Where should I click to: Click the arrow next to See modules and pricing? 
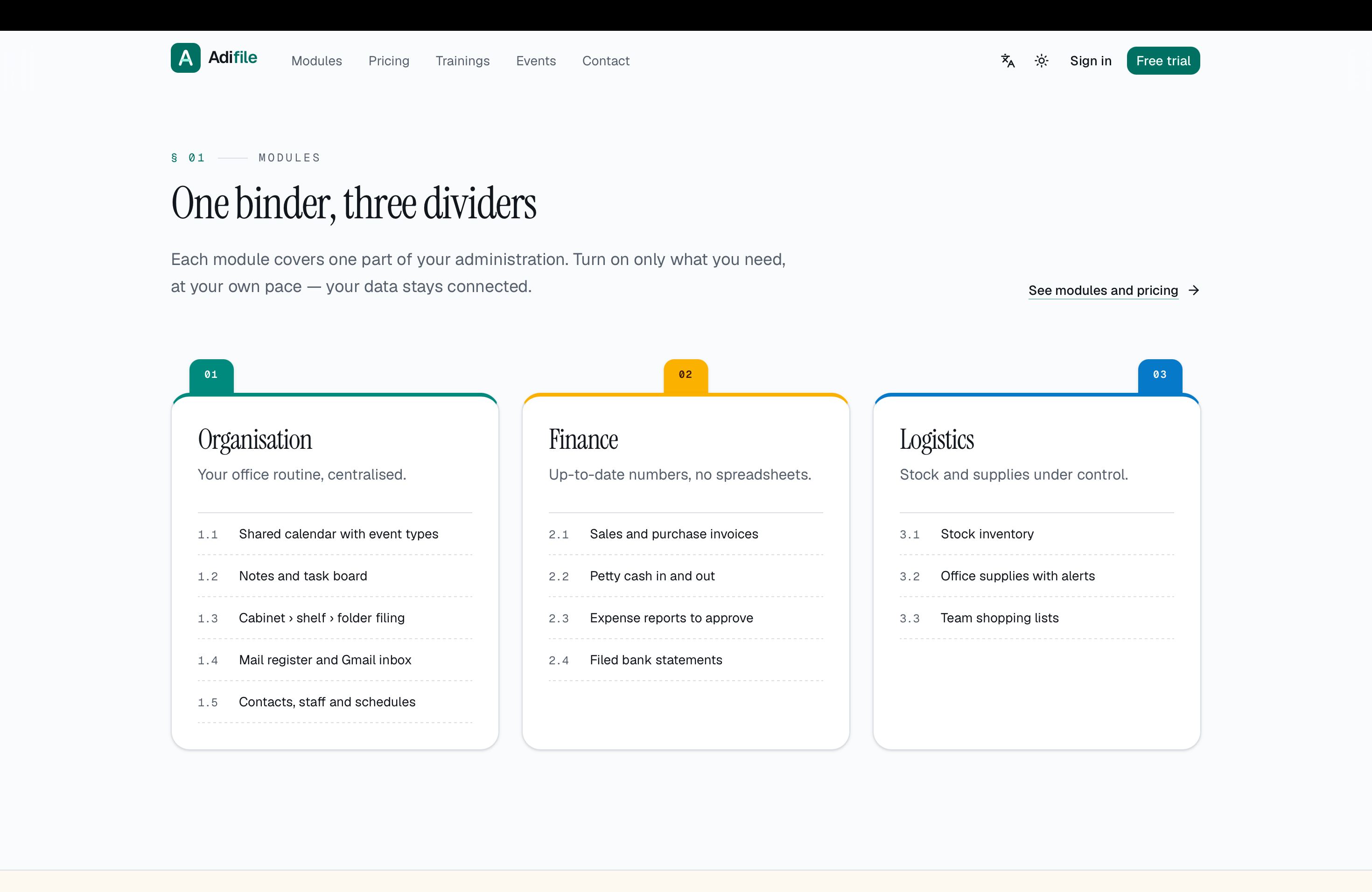click(1194, 290)
